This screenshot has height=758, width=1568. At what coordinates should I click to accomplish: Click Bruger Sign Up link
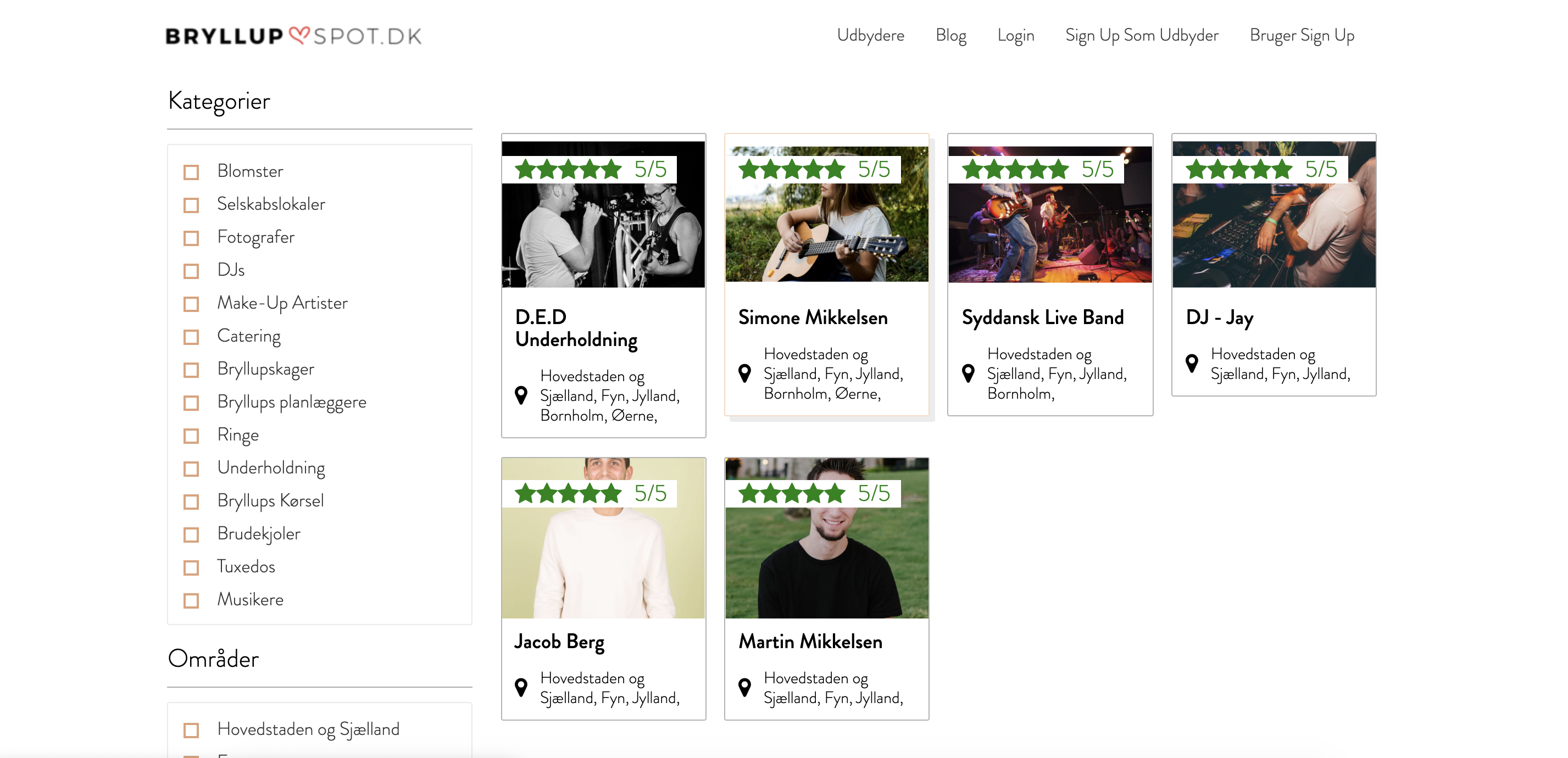(x=1302, y=35)
